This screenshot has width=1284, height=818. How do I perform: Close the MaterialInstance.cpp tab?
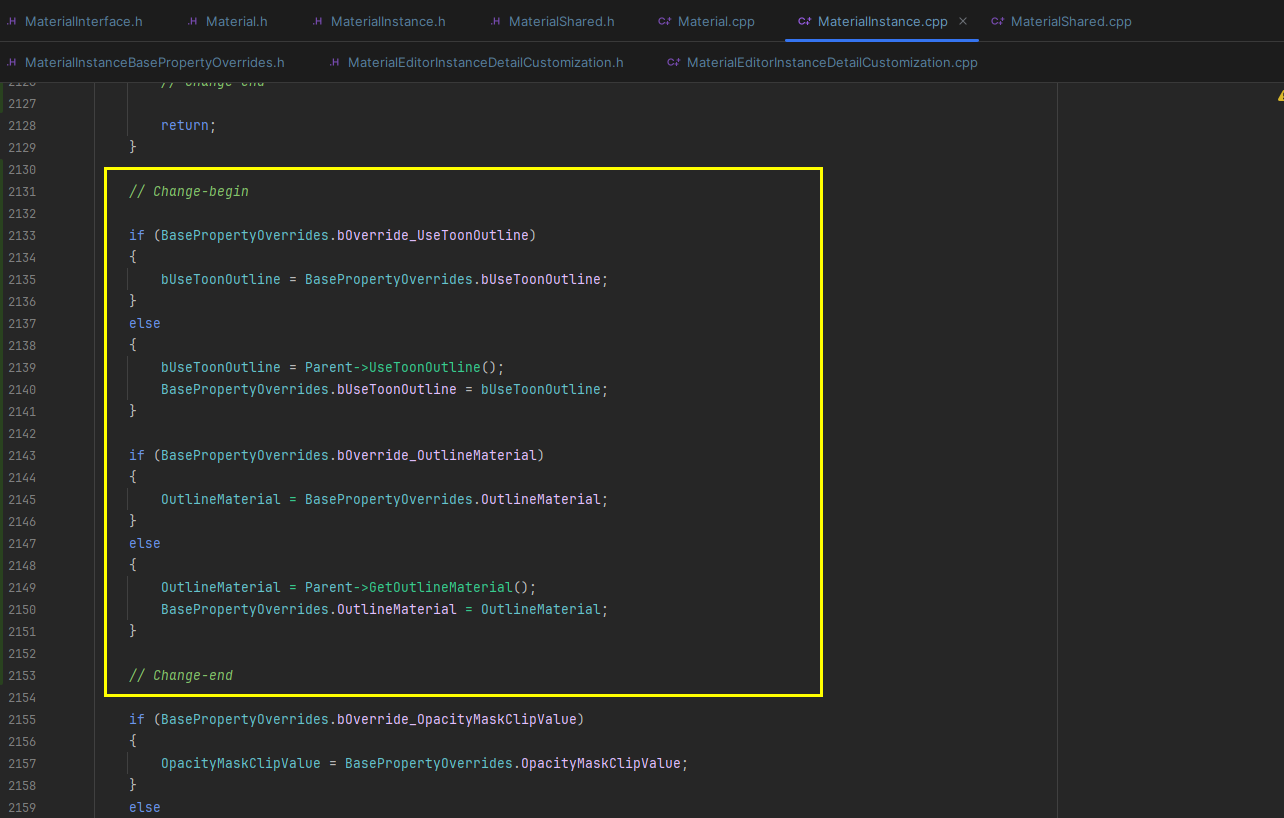[x=963, y=19]
